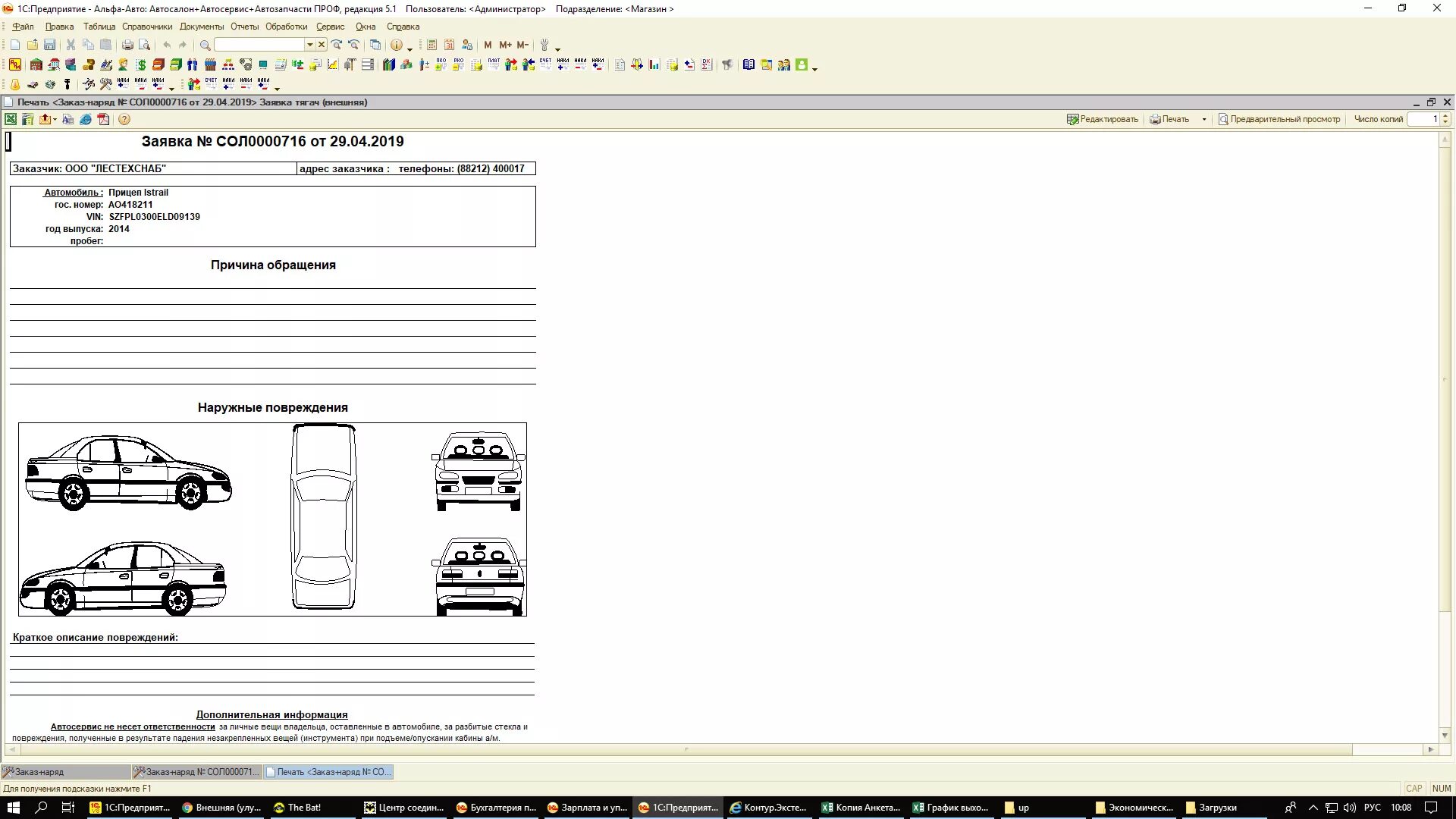Click Предварительный просмотр button

[1279, 119]
